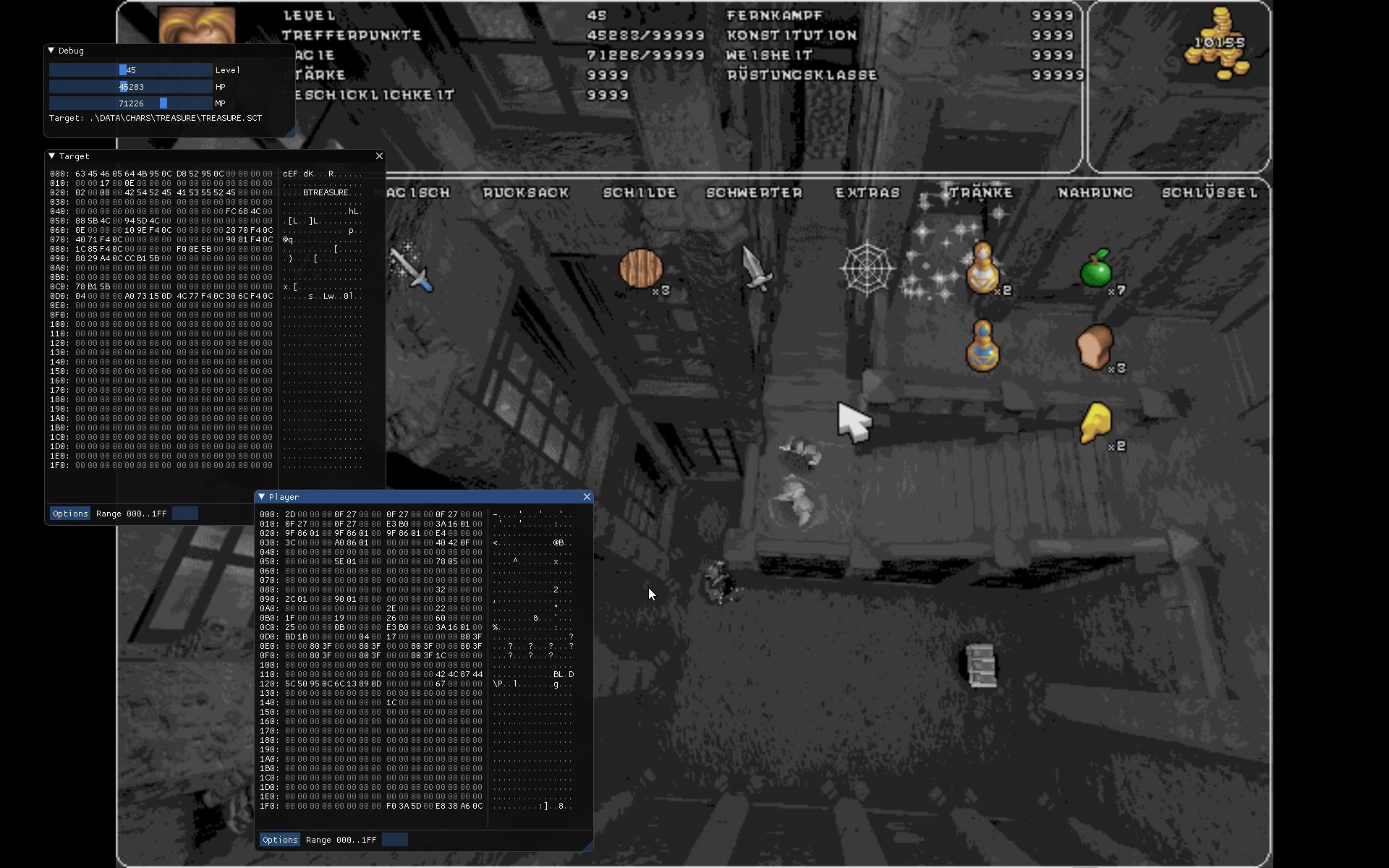
Task: Click the gold coin pile showing 10155
Action: (x=1220, y=47)
